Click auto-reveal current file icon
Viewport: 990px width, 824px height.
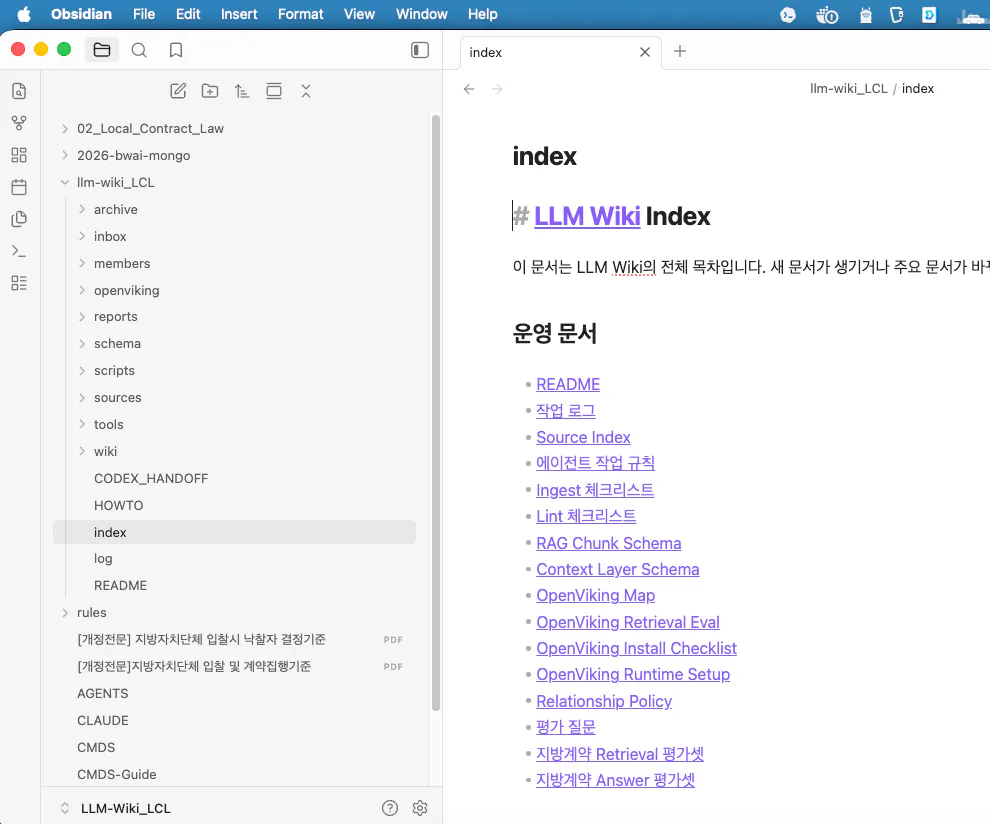(x=274, y=91)
